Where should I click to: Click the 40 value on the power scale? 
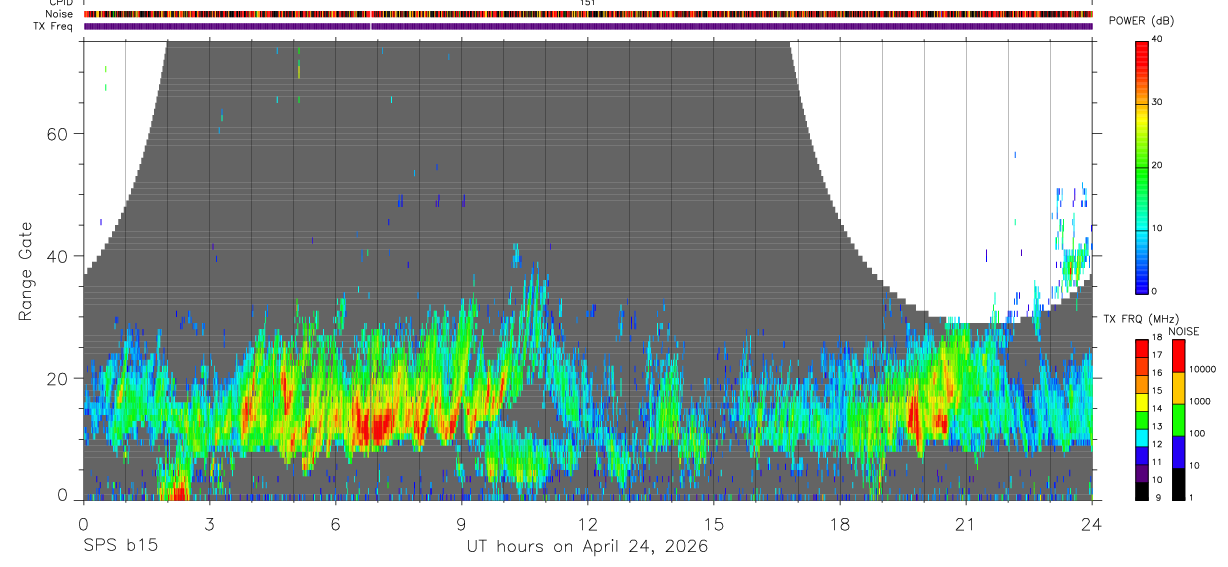(x=1157, y=40)
